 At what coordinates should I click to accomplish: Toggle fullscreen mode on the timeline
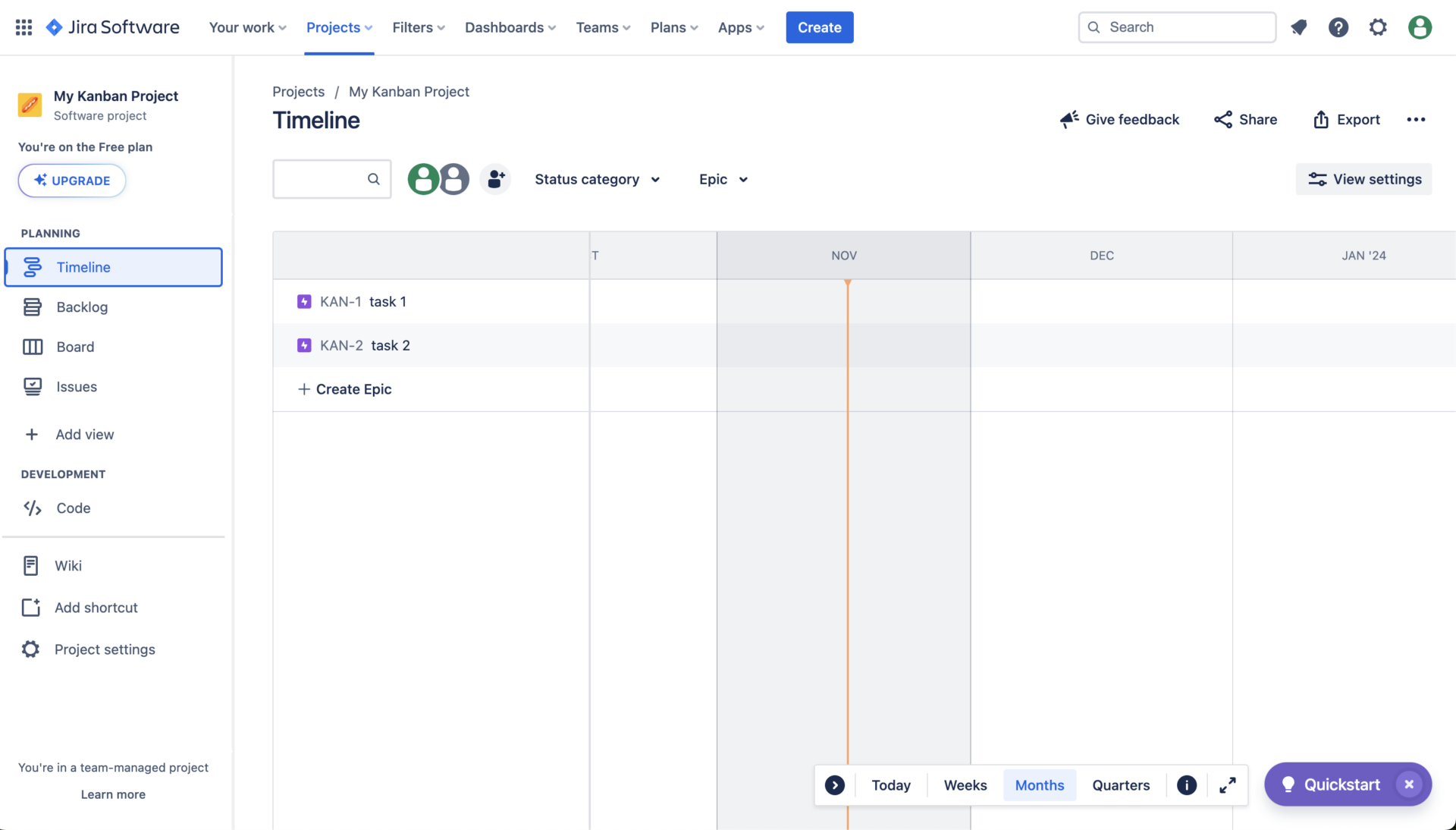point(1227,785)
